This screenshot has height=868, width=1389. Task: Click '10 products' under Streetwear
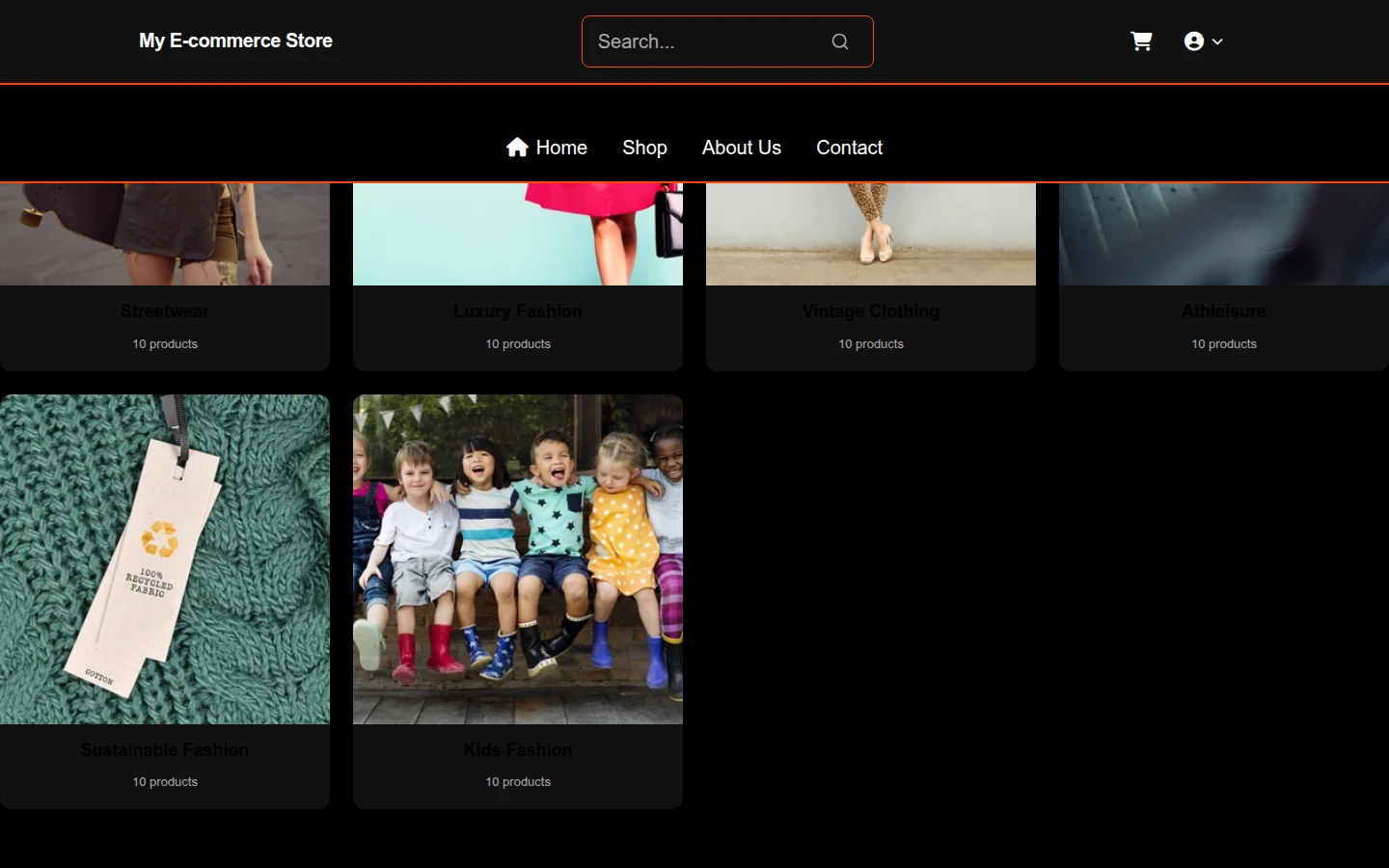click(165, 344)
